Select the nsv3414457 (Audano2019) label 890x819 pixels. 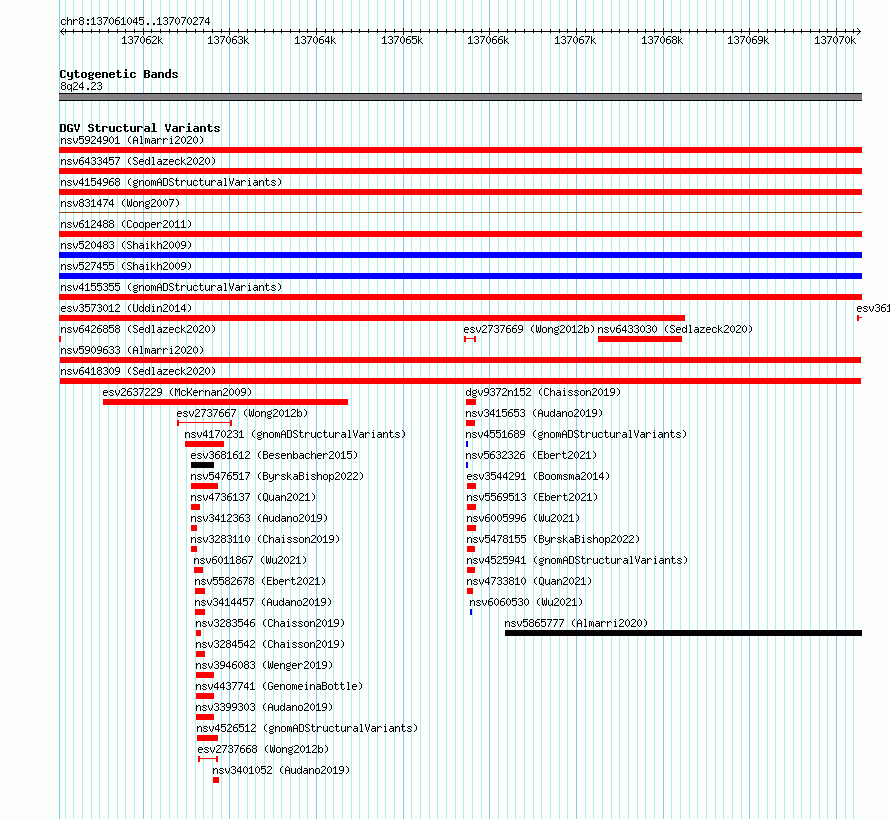263,602
